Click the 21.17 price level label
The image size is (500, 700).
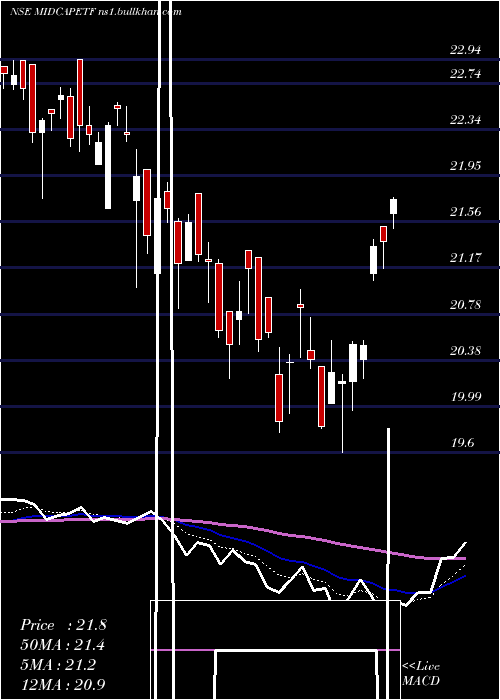466,258
